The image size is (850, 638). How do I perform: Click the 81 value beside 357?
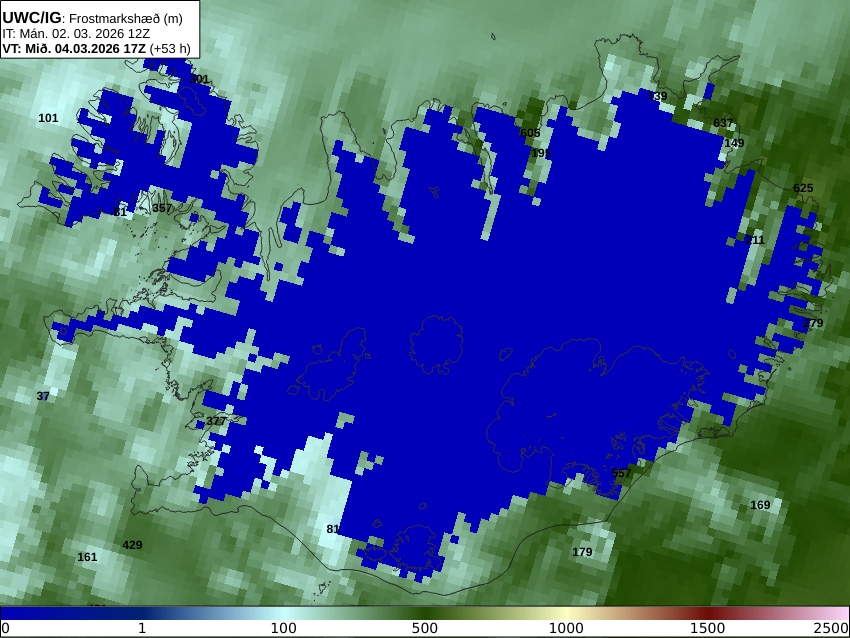pyautogui.click(x=120, y=212)
